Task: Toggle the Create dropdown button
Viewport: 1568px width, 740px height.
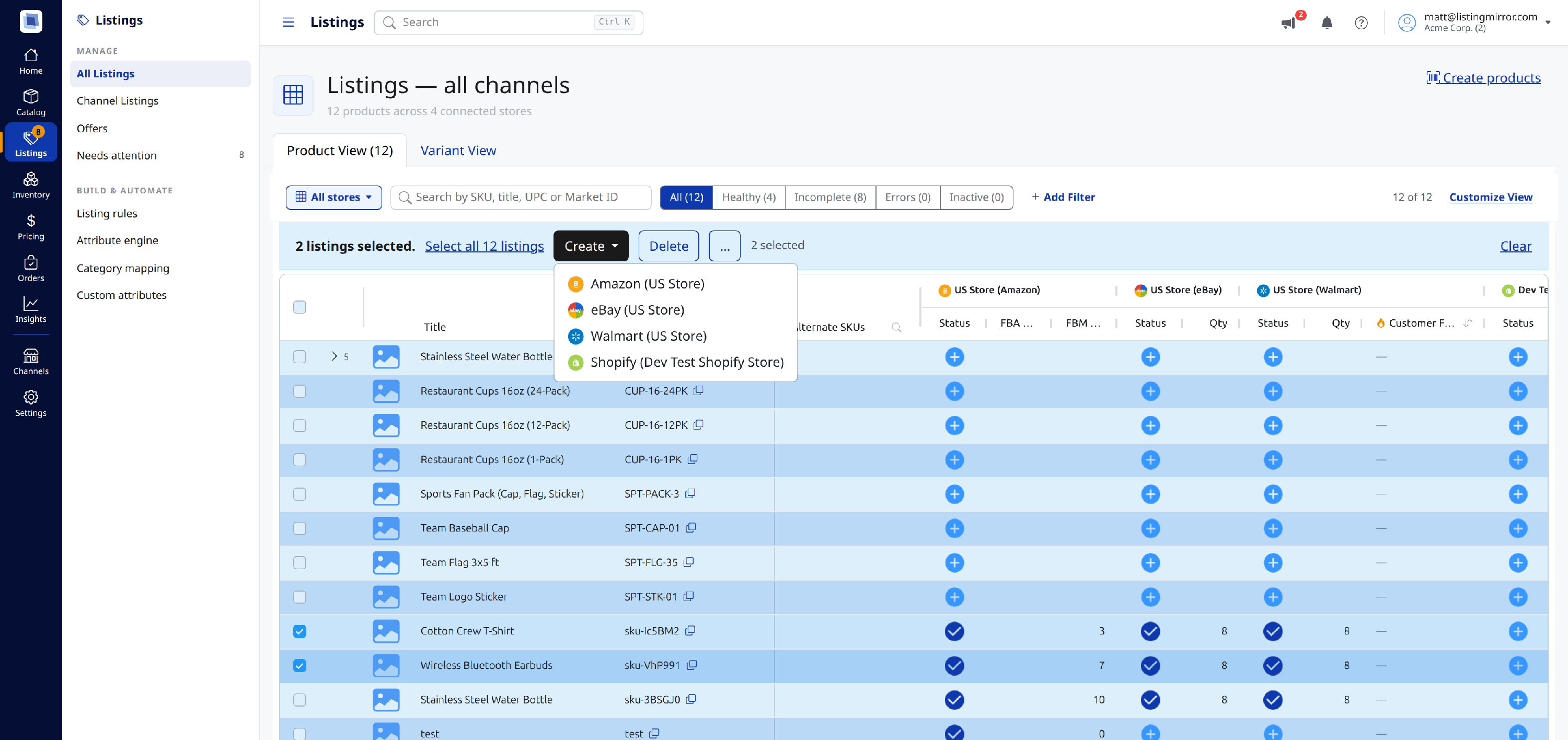Action: coord(591,246)
